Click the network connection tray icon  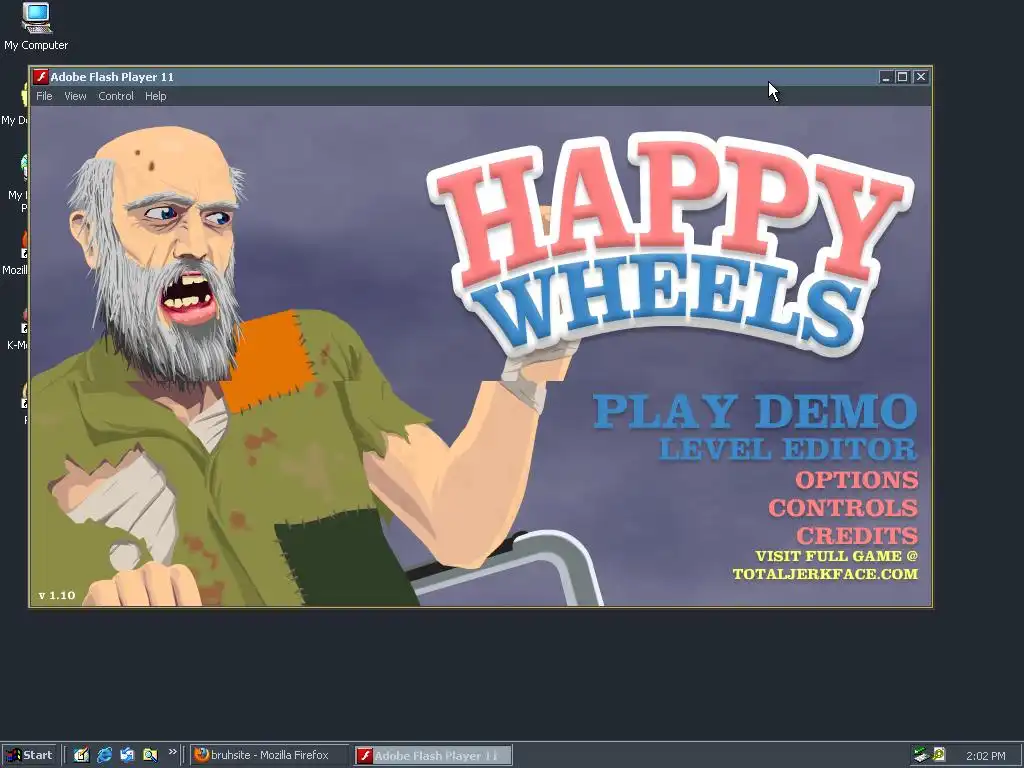921,755
